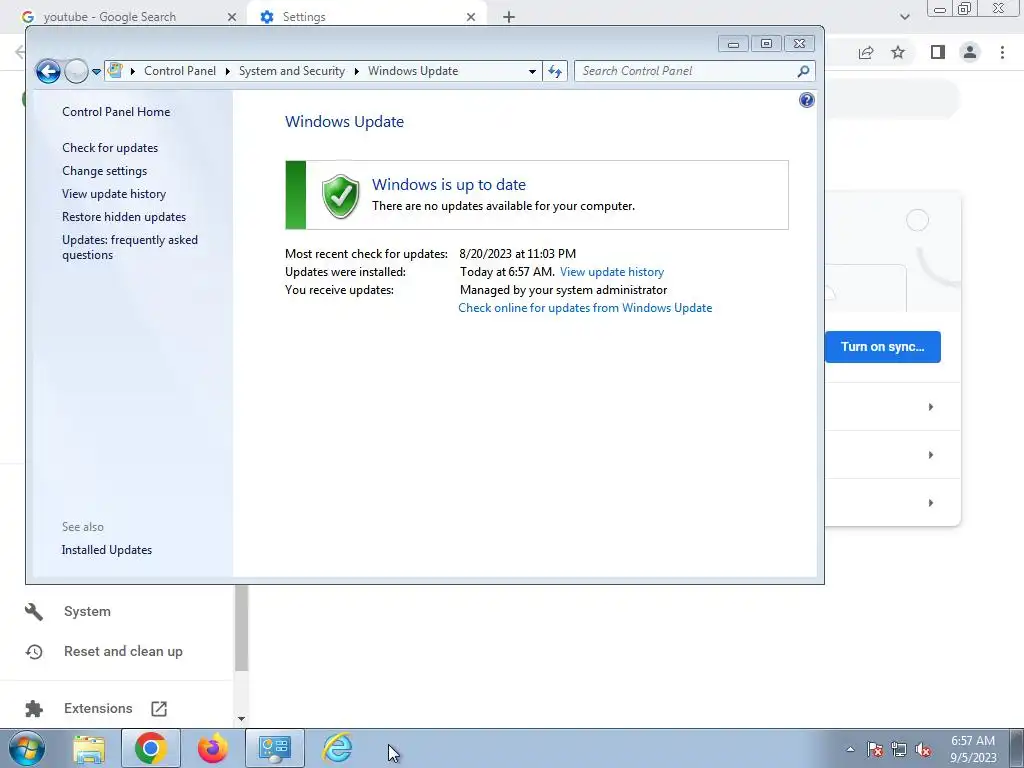The height and width of the screenshot is (768, 1024).
Task: Click network status tray icon
Action: (899, 750)
